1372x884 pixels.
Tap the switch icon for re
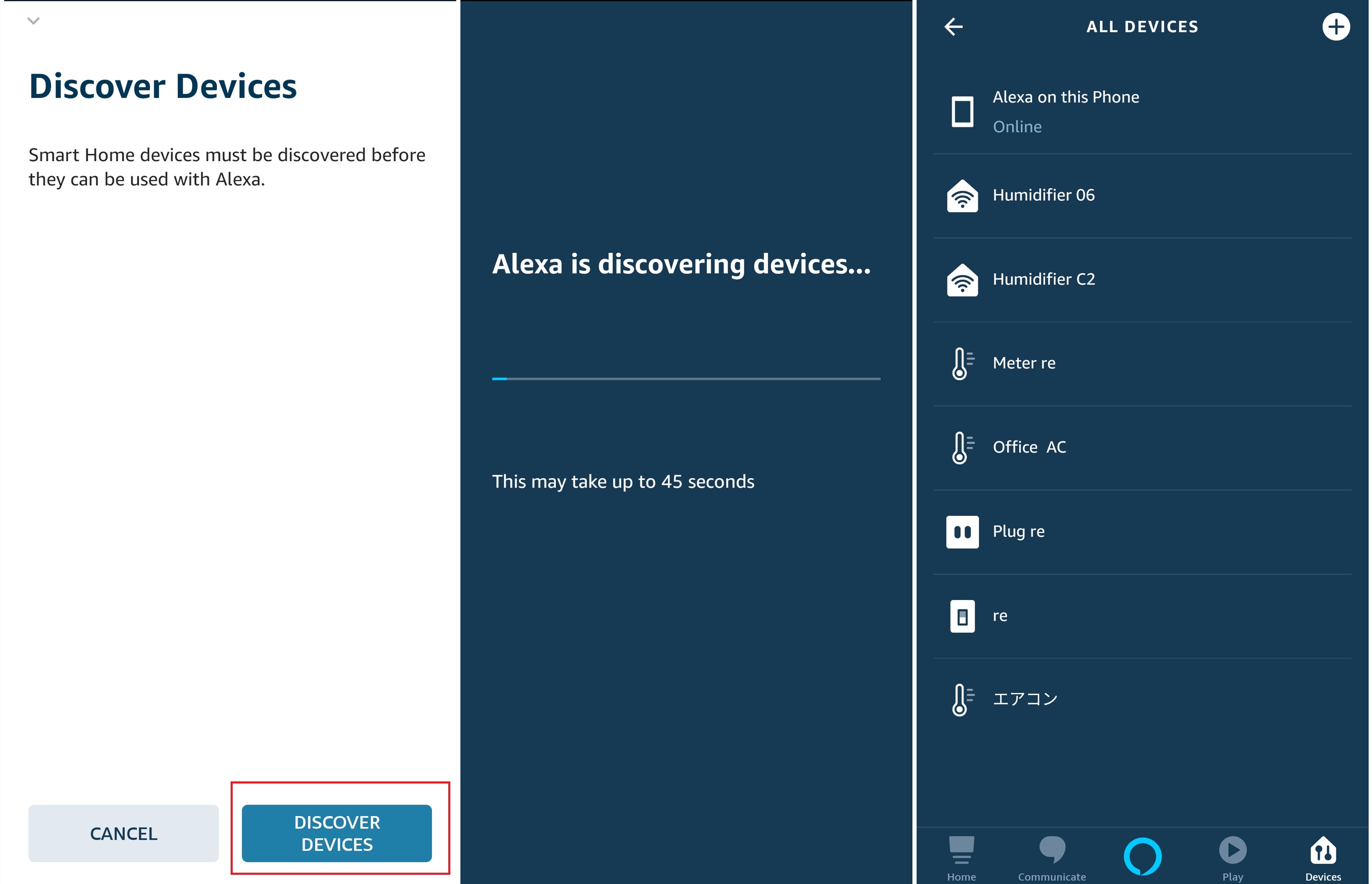click(962, 616)
